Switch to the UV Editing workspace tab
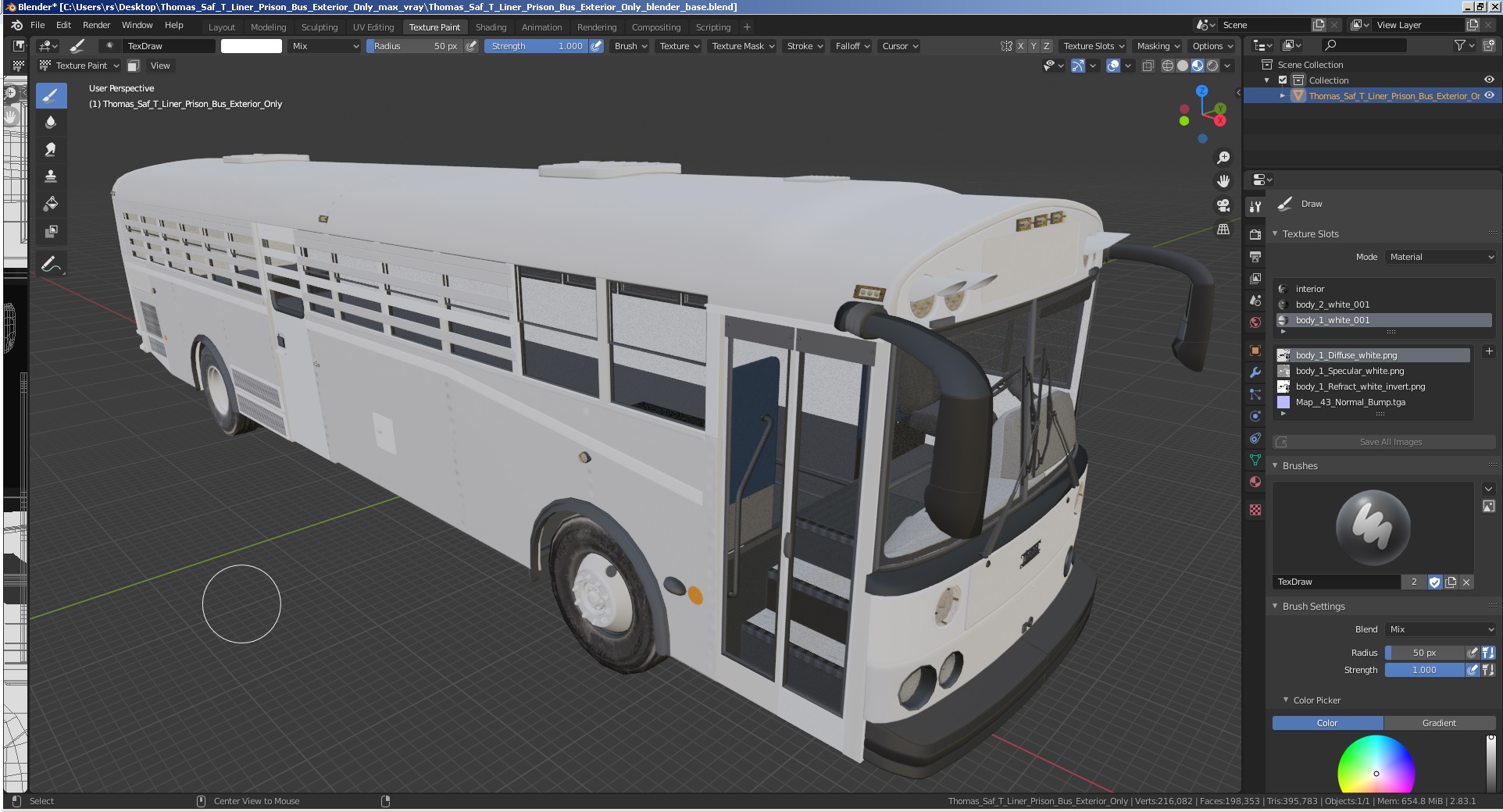The height and width of the screenshot is (812, 1503). (373, 27)
